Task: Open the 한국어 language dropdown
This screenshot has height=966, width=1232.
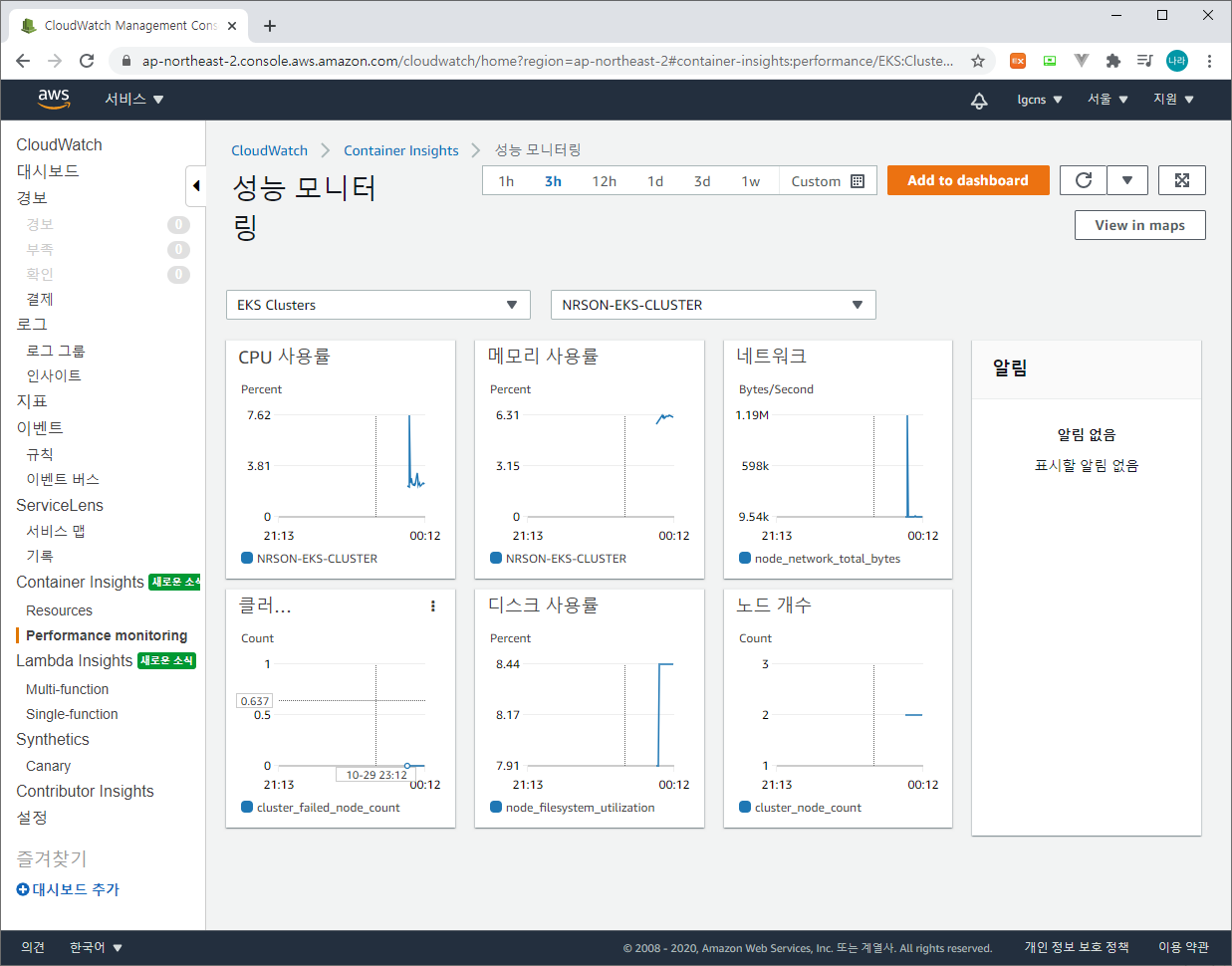Action: pyautogui.click(x=96, y=947)
